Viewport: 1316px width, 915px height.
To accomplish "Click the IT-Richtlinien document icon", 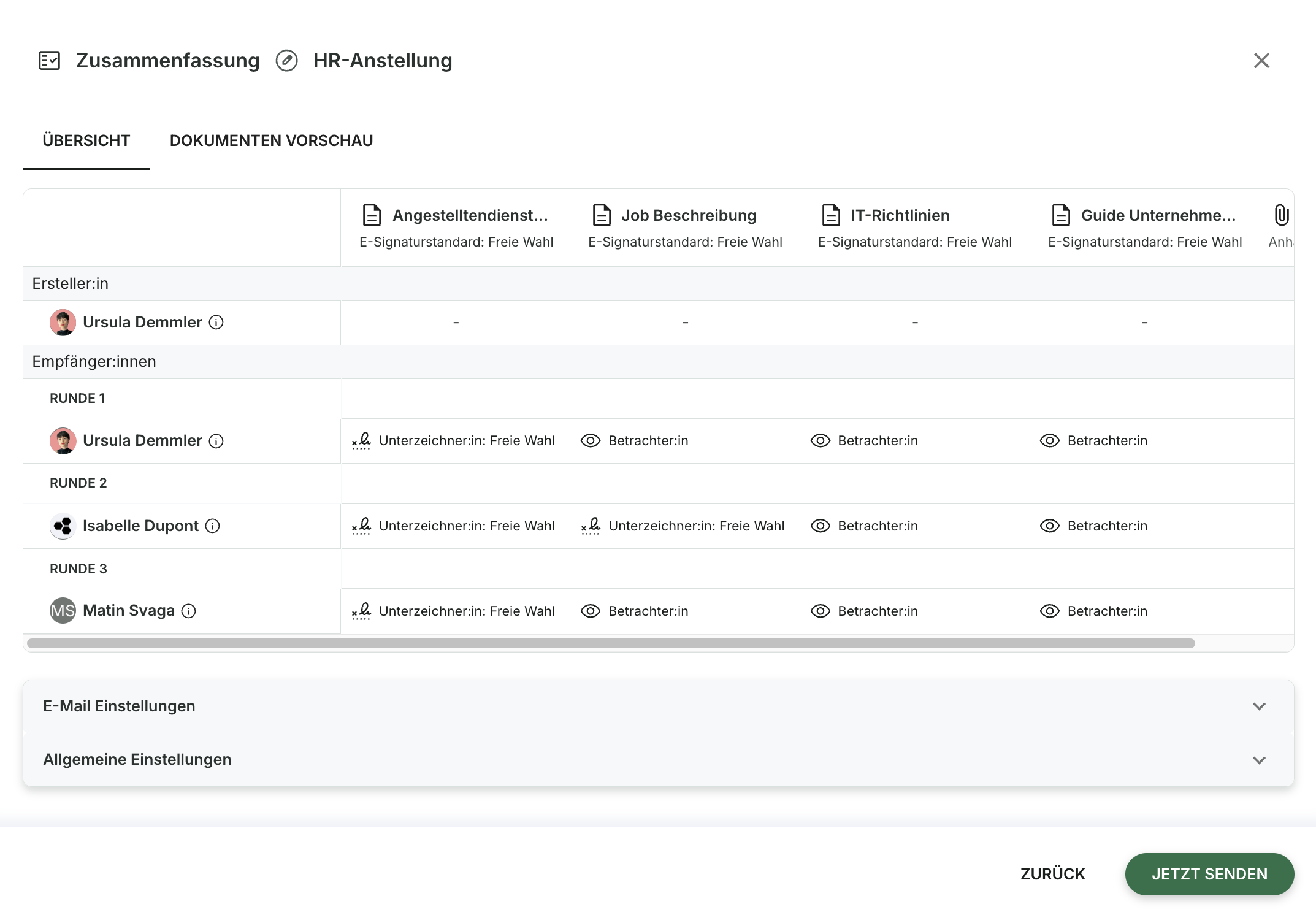I will (x=831, y=215).
